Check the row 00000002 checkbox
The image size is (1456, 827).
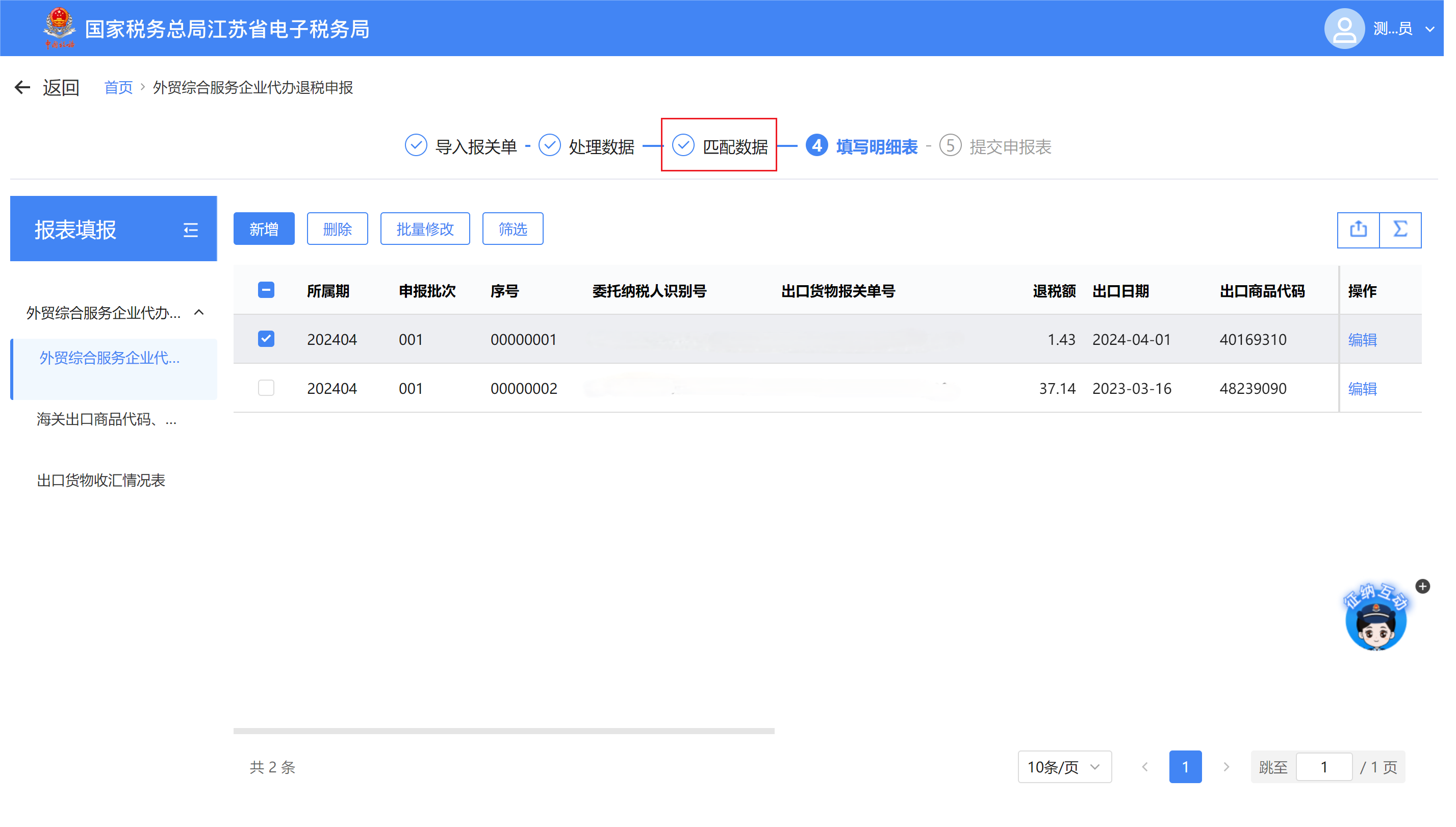pos(266,388)
